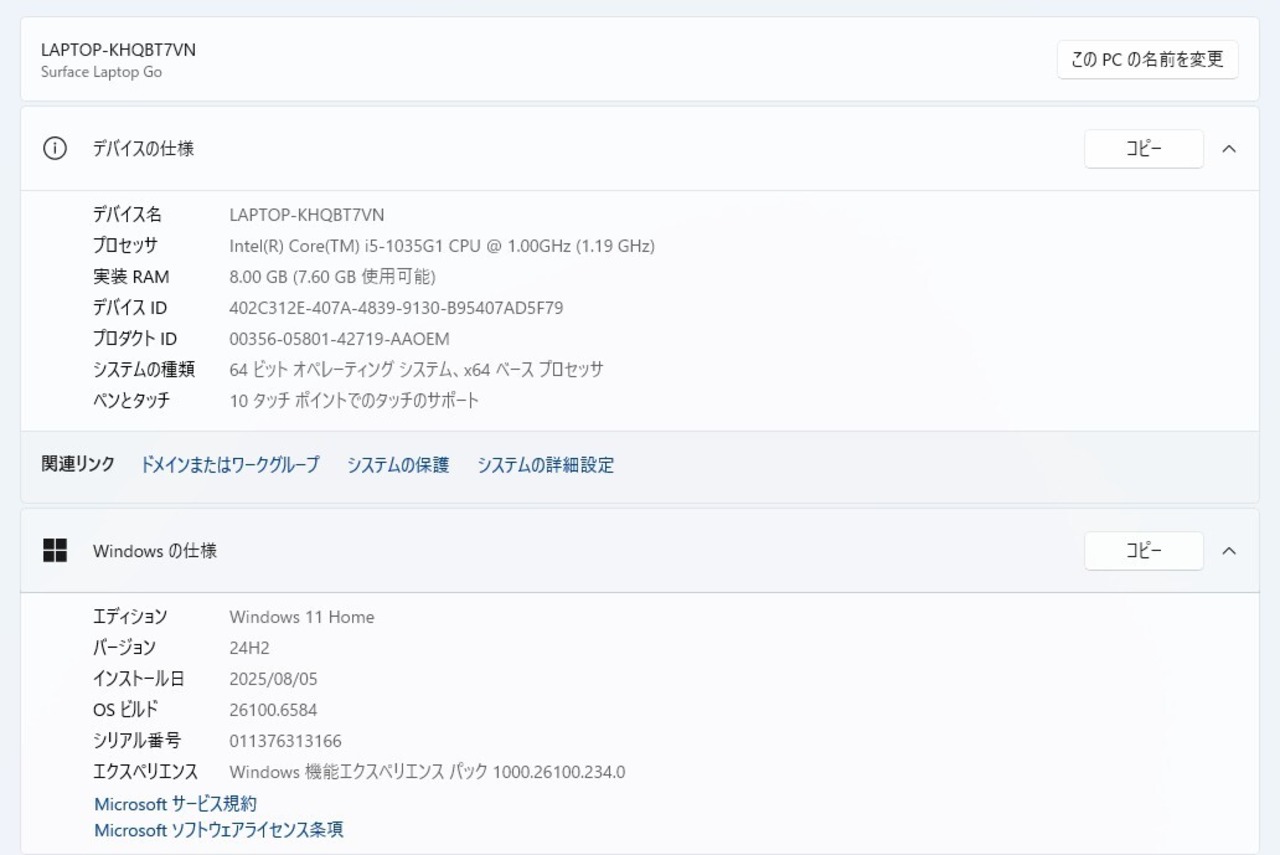
Task: Collapse the デバイスの仕様 section chevron
Action: (x=1229, y=149)
